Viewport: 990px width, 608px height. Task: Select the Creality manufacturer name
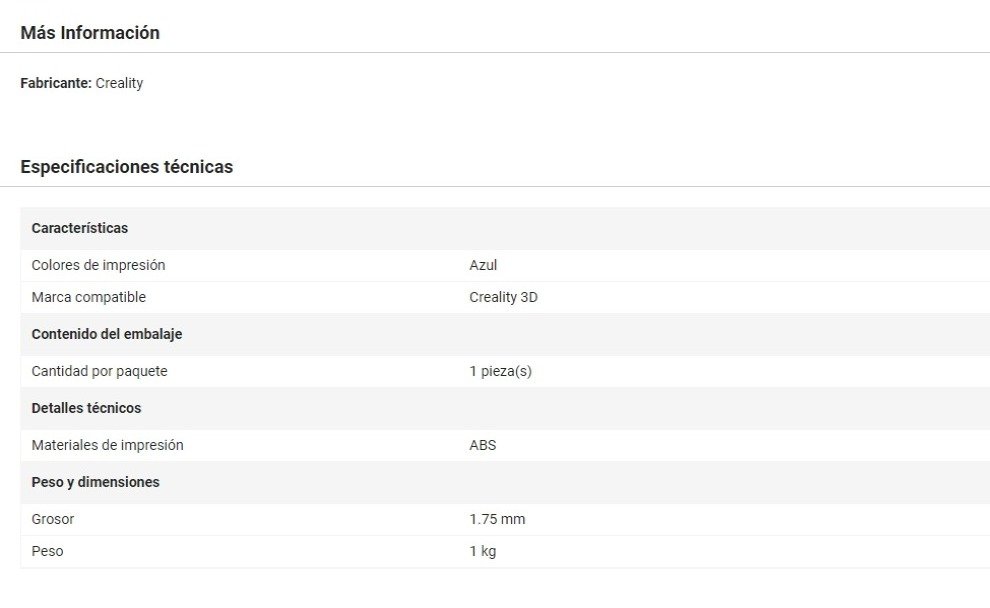click(119, 83)
